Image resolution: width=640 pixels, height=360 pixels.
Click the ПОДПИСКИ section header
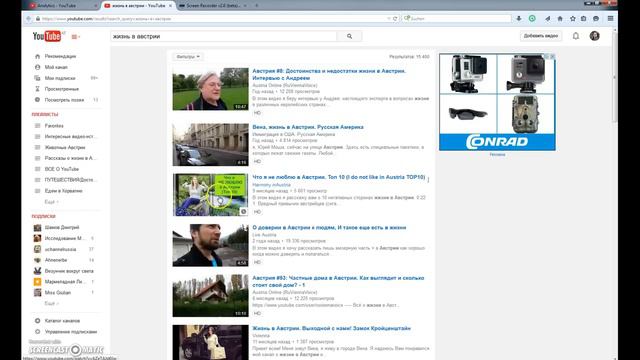(43, 216)
